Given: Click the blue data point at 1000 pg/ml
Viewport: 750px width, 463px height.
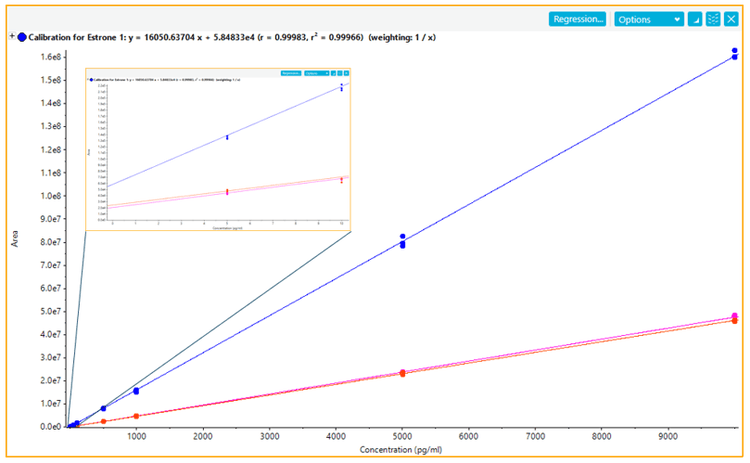Looking at the screenshot, I should (136, 390).
